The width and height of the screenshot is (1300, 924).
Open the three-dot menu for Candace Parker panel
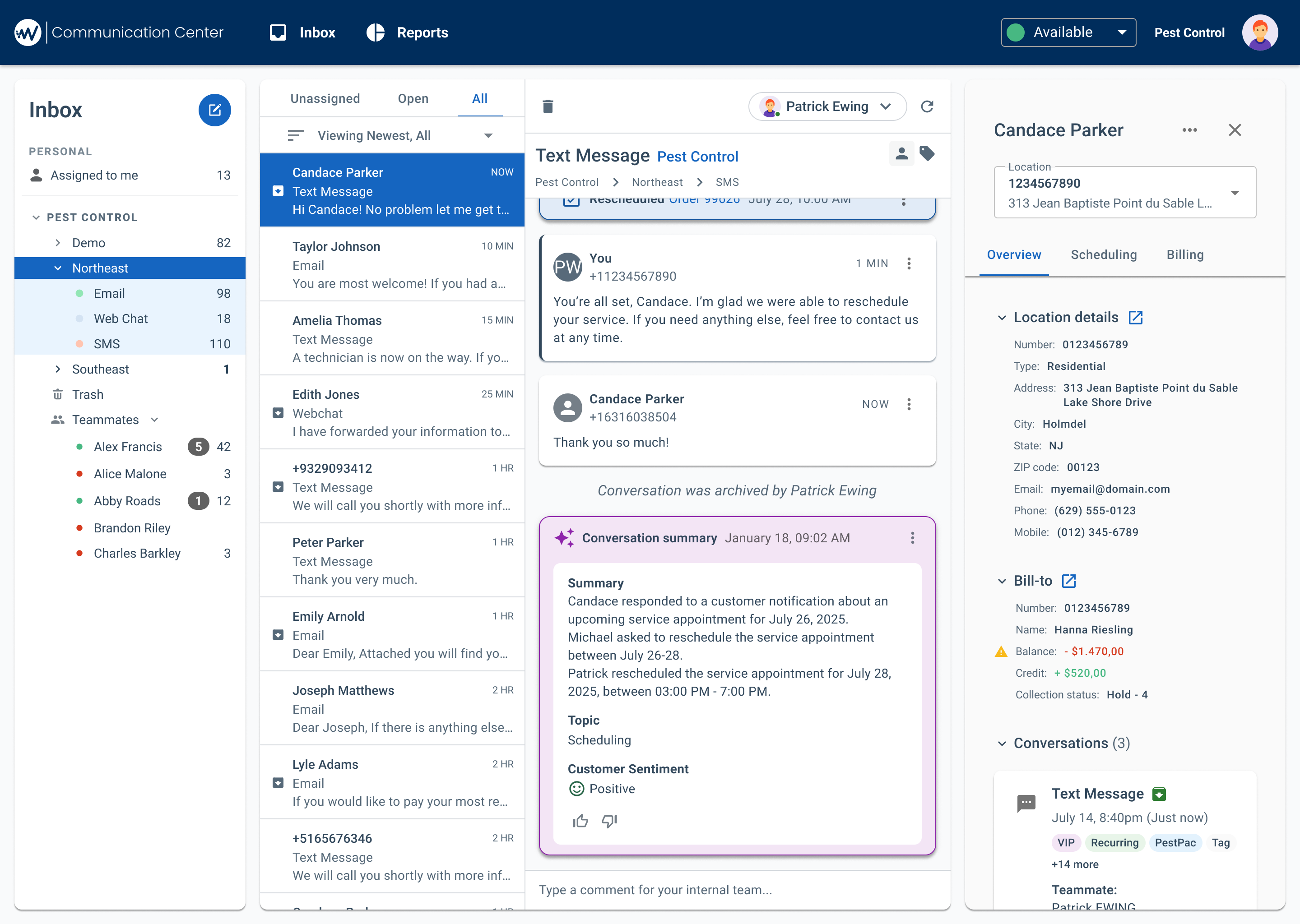click(x=1189, y=130)
